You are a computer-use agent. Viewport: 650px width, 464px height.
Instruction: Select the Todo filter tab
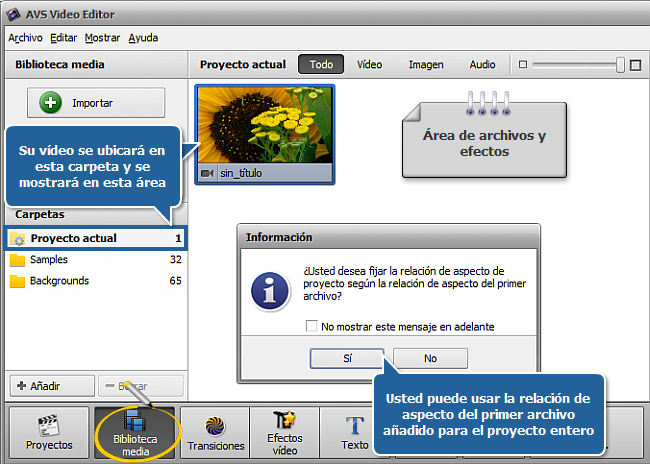(321, 64)
